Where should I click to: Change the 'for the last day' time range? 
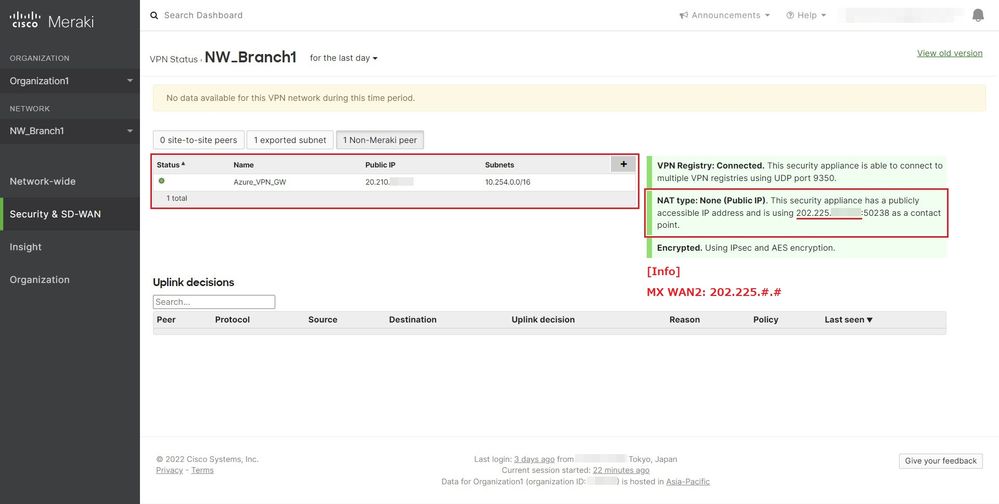pos(344,58)
